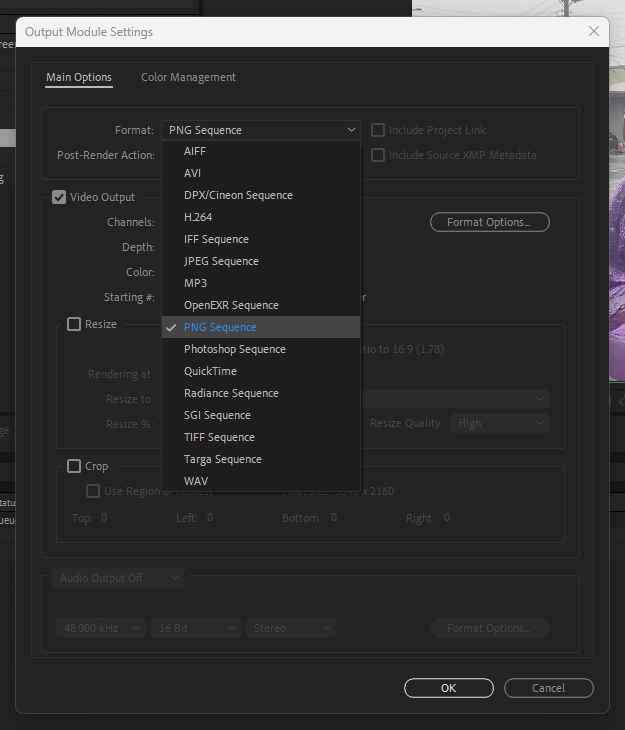625x730 pixels.
Task: Pick WAV audio format
Action: [196, 481]
